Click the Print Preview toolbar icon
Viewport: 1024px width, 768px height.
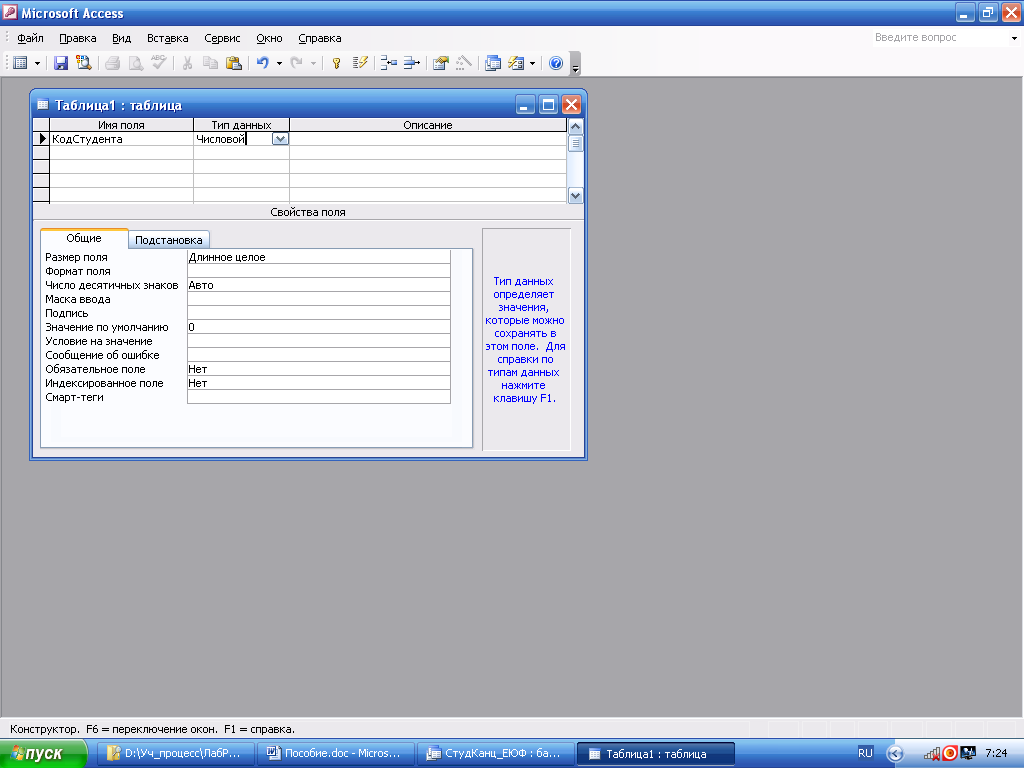point(135,63)
